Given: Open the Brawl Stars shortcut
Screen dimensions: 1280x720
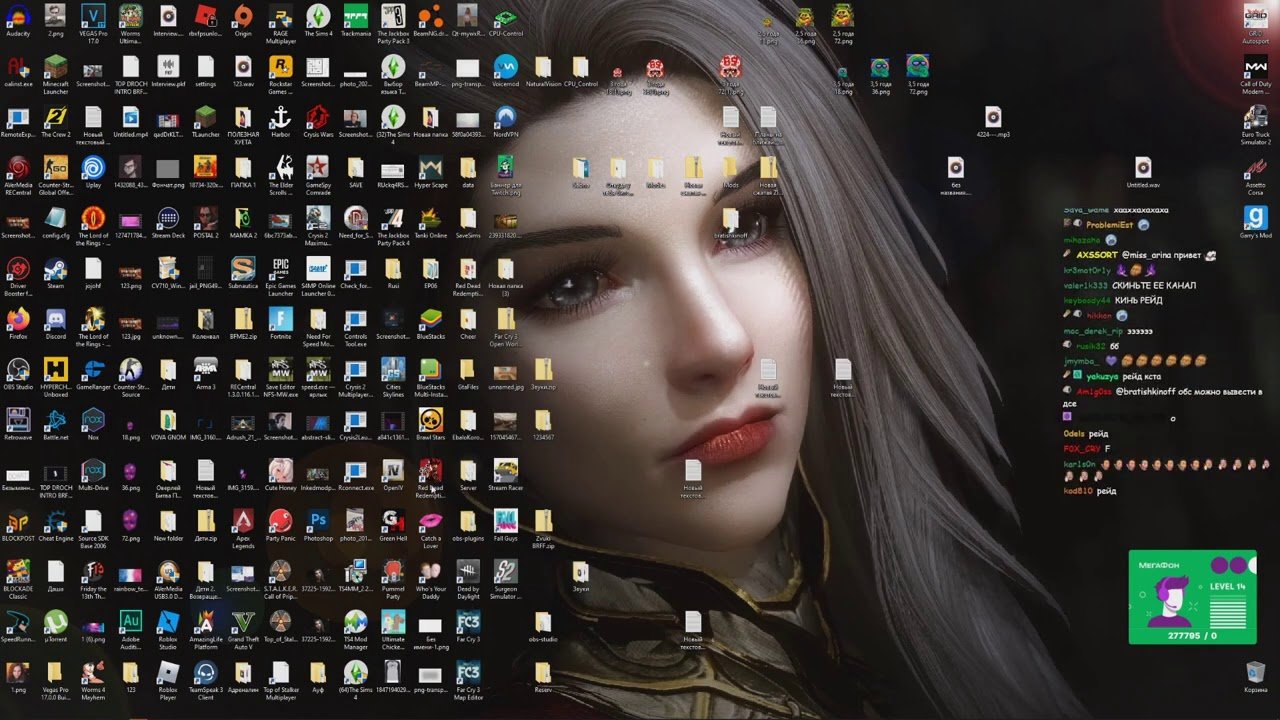Looking at the screenshot, I should (x=431, y=420).
